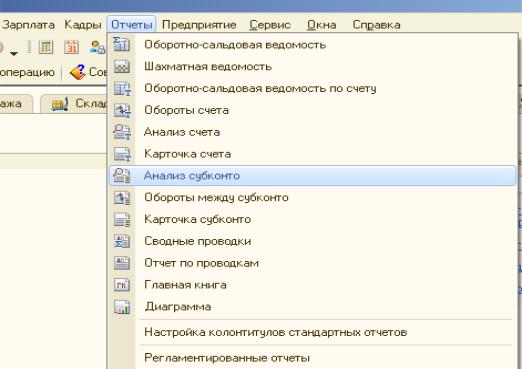The width and height of the screenshot is (522, 369).
Task: Click the Оборотно-сальдовая ведомость по счету icon
Action: tap(122, 89)
